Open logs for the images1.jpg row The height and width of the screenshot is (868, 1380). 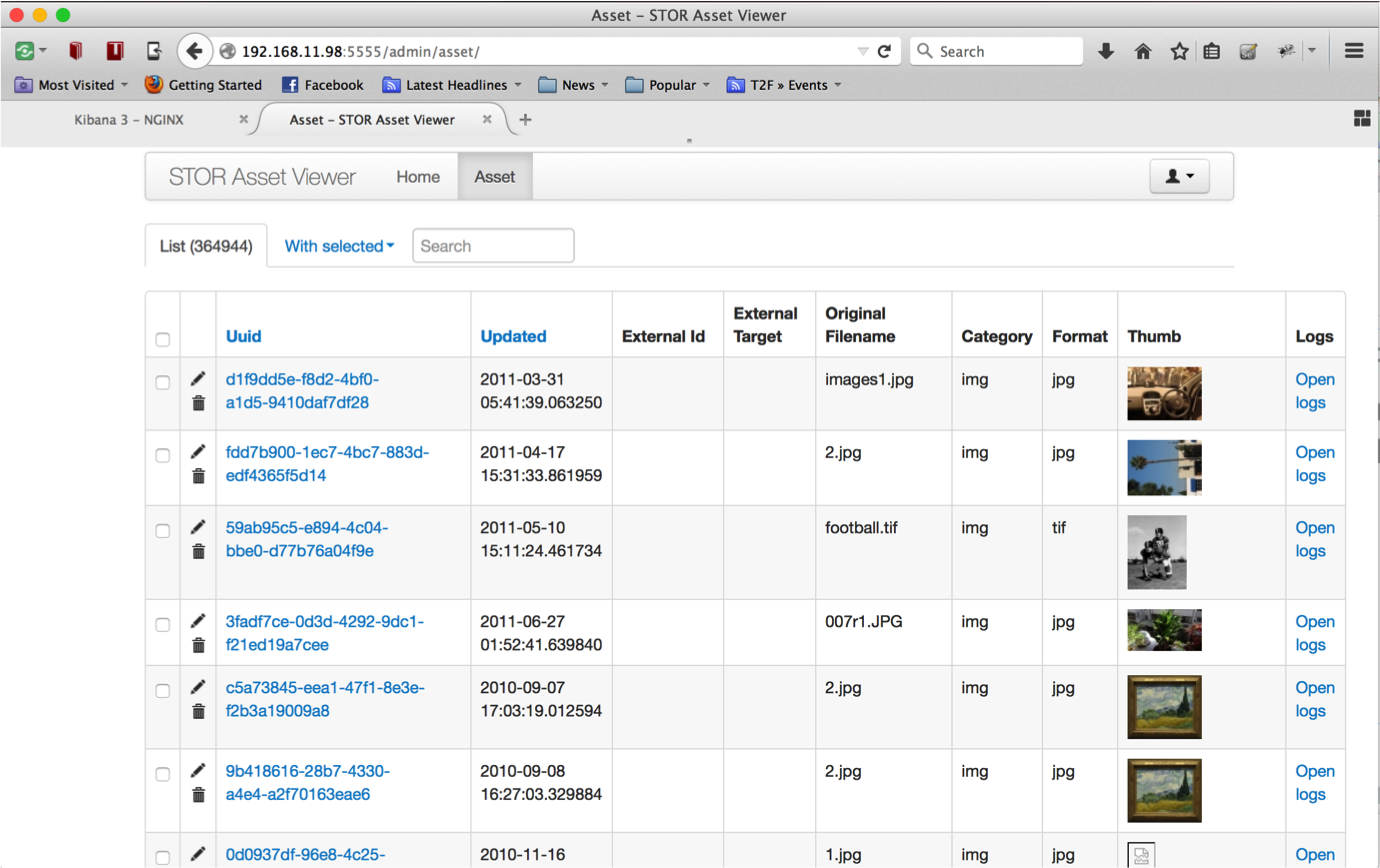tap(1315, 391)
